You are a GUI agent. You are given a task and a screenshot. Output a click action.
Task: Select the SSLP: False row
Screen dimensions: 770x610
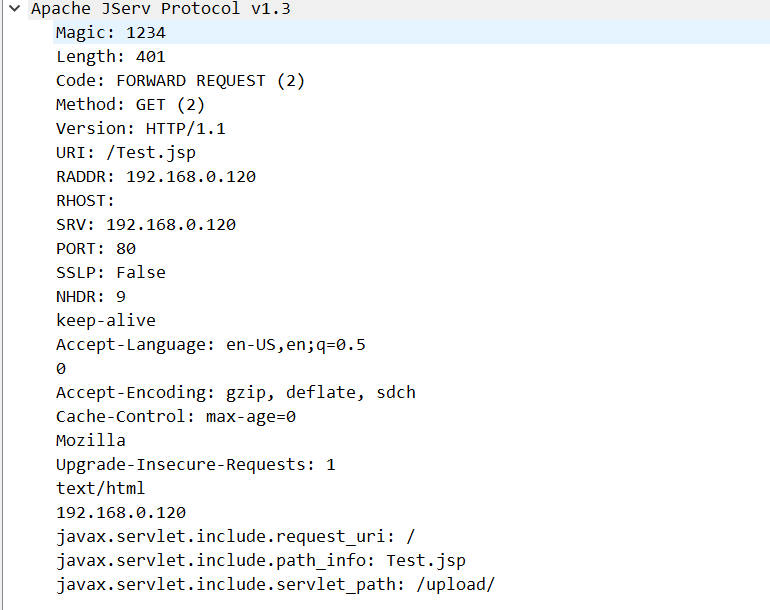coord(110,273)
